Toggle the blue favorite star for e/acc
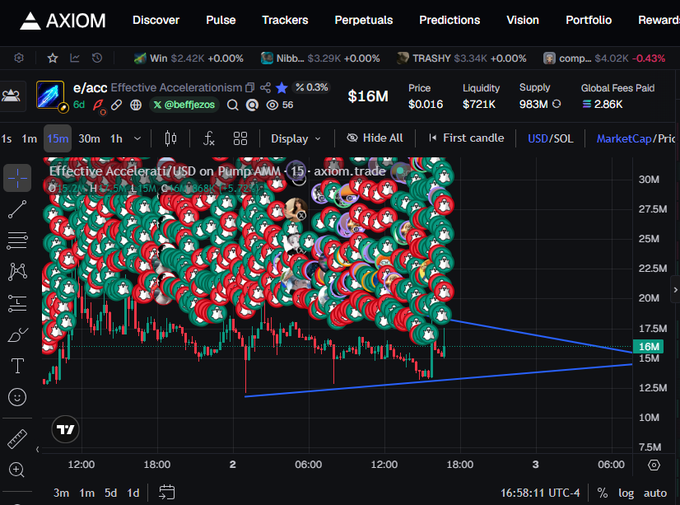 [281, 88]
